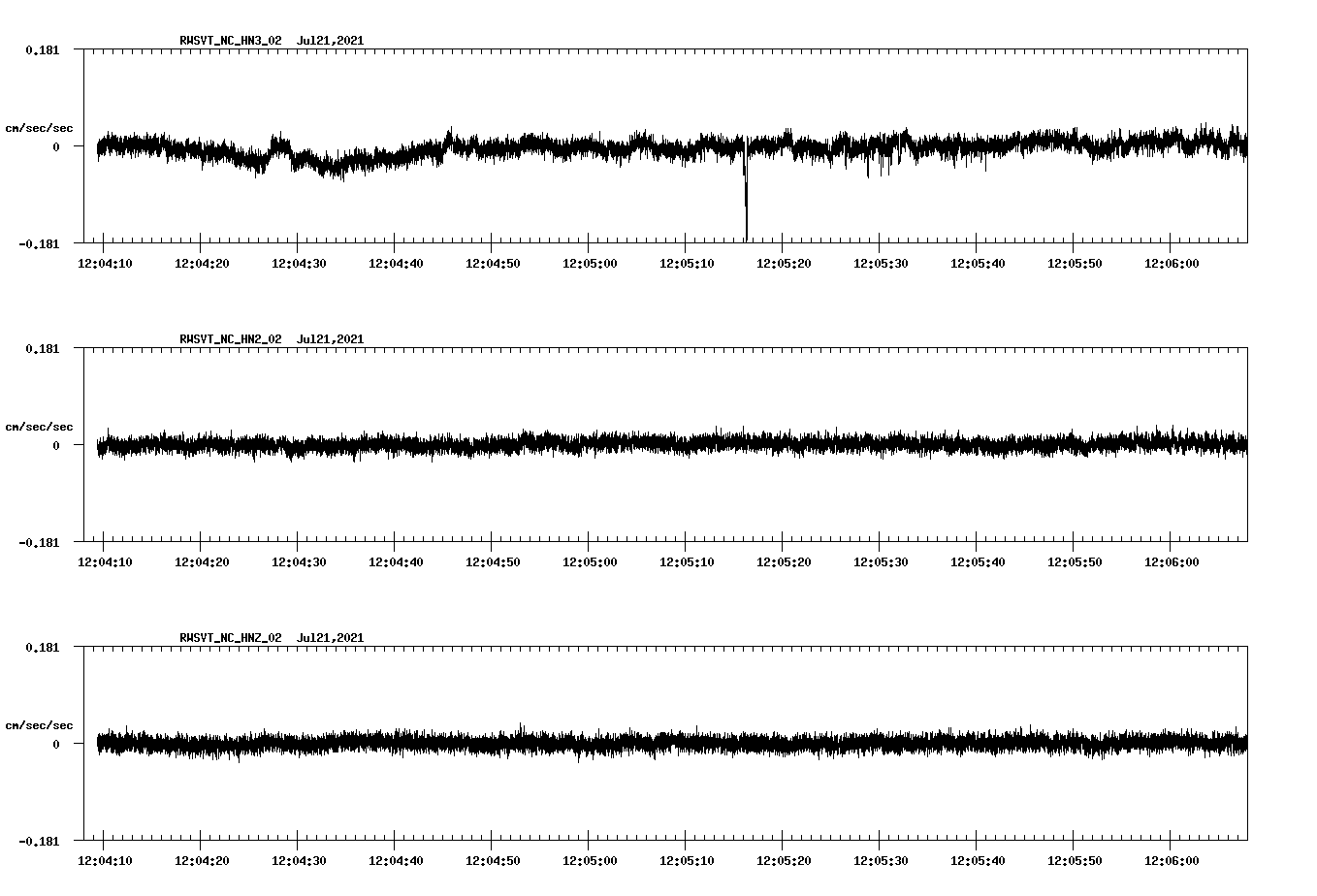Click the cm/sec/sec unit label on top plot
The height and width of the screenshot is (896, 1317).
(x=39, y=127)
